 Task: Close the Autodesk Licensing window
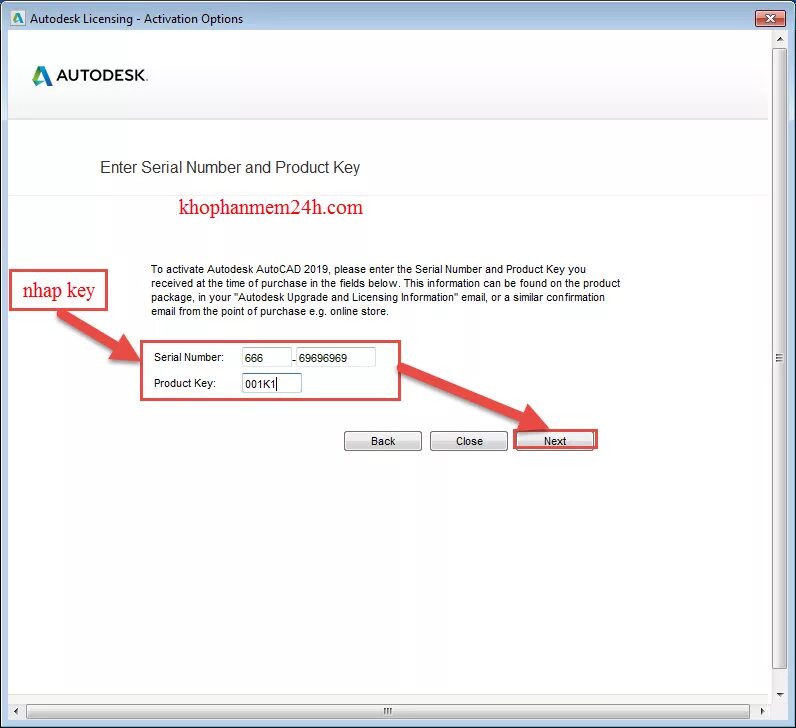[770, 18]
